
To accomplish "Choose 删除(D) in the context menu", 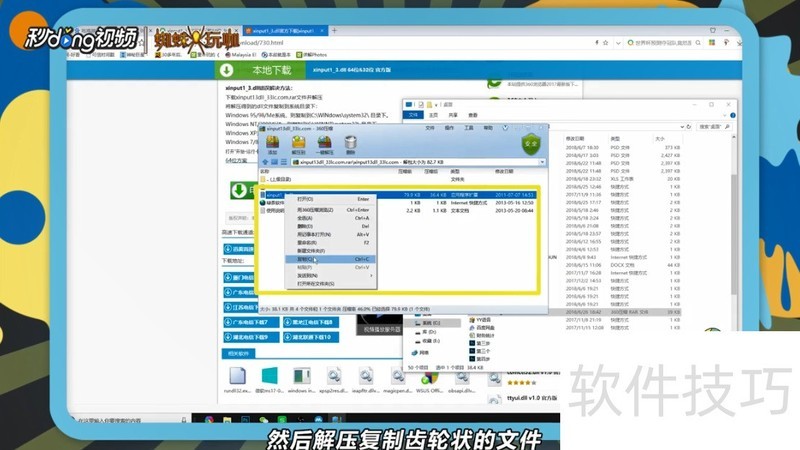I will click(x=331, y=226).
